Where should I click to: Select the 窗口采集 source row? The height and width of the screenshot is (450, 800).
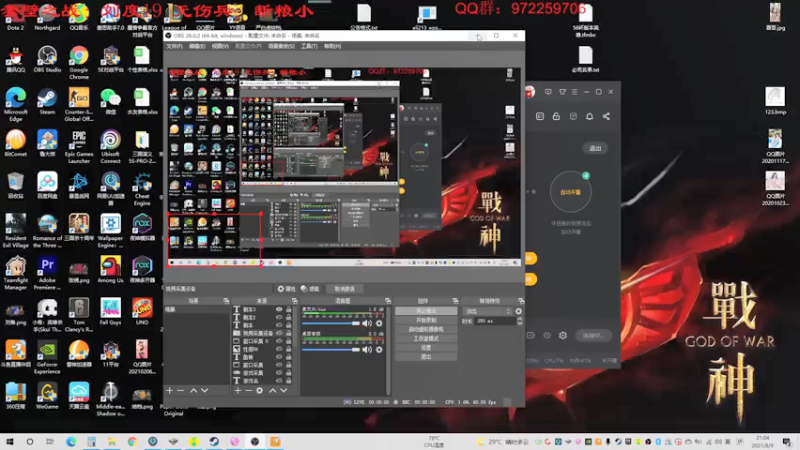pyautogui.click(x=263, y=365)
